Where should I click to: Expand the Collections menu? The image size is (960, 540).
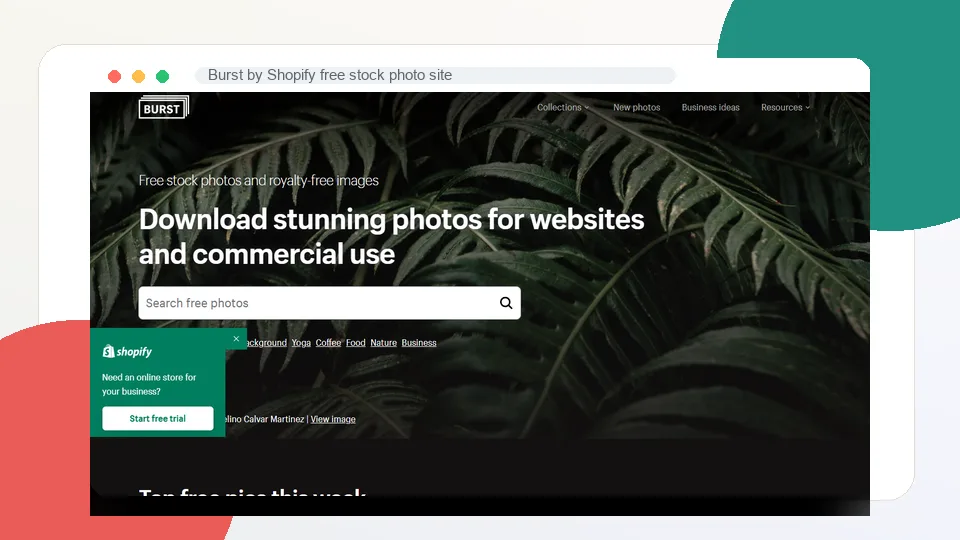563,107
